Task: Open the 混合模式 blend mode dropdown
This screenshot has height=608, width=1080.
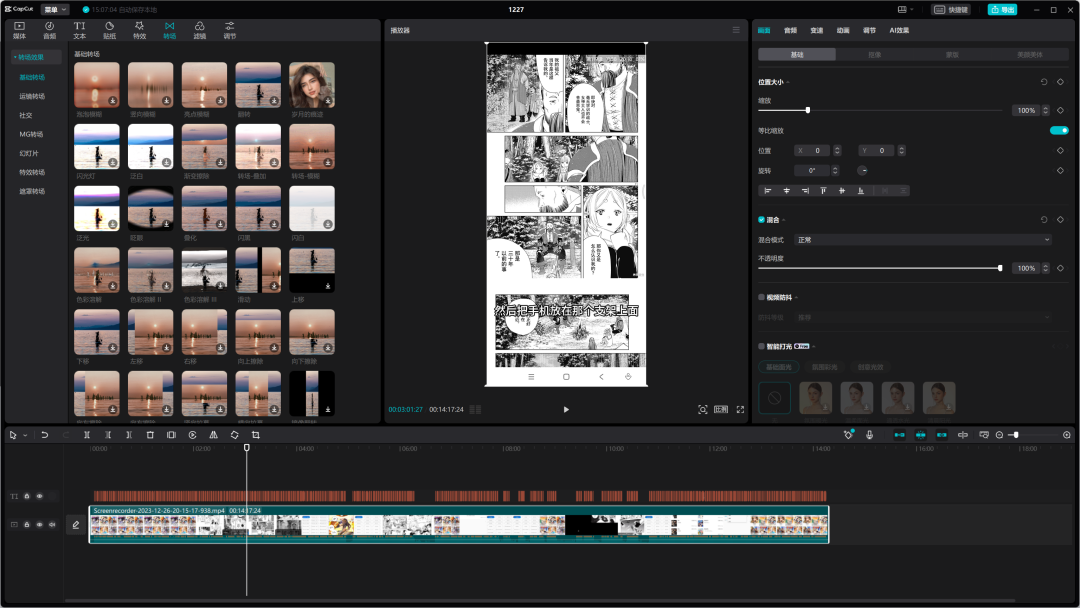Action: [923, 240]
